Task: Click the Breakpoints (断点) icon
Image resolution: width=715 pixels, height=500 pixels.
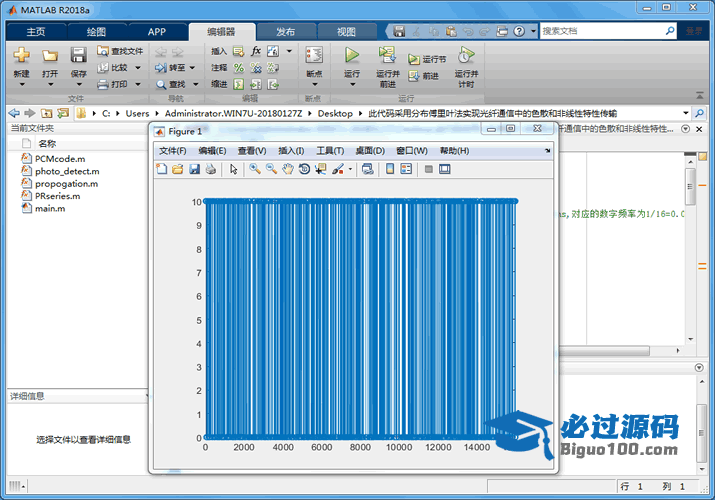Action: 314,55
